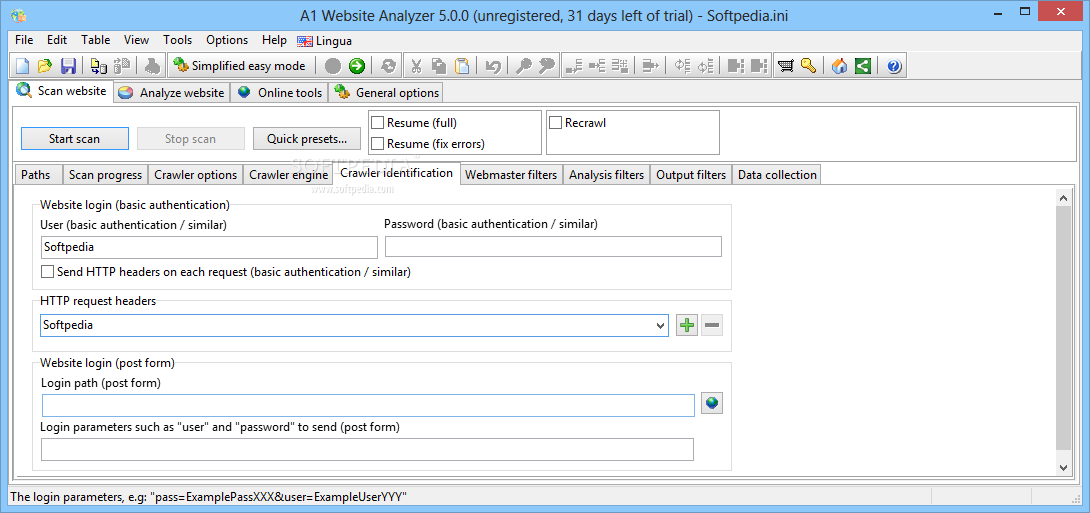
Task: Switch to Analyze website tab
Action: (x=172, y=93)
